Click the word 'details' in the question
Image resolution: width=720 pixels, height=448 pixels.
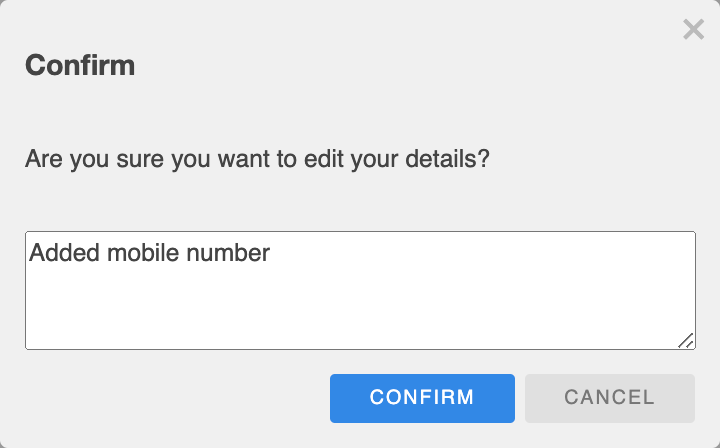pos(444,158)
